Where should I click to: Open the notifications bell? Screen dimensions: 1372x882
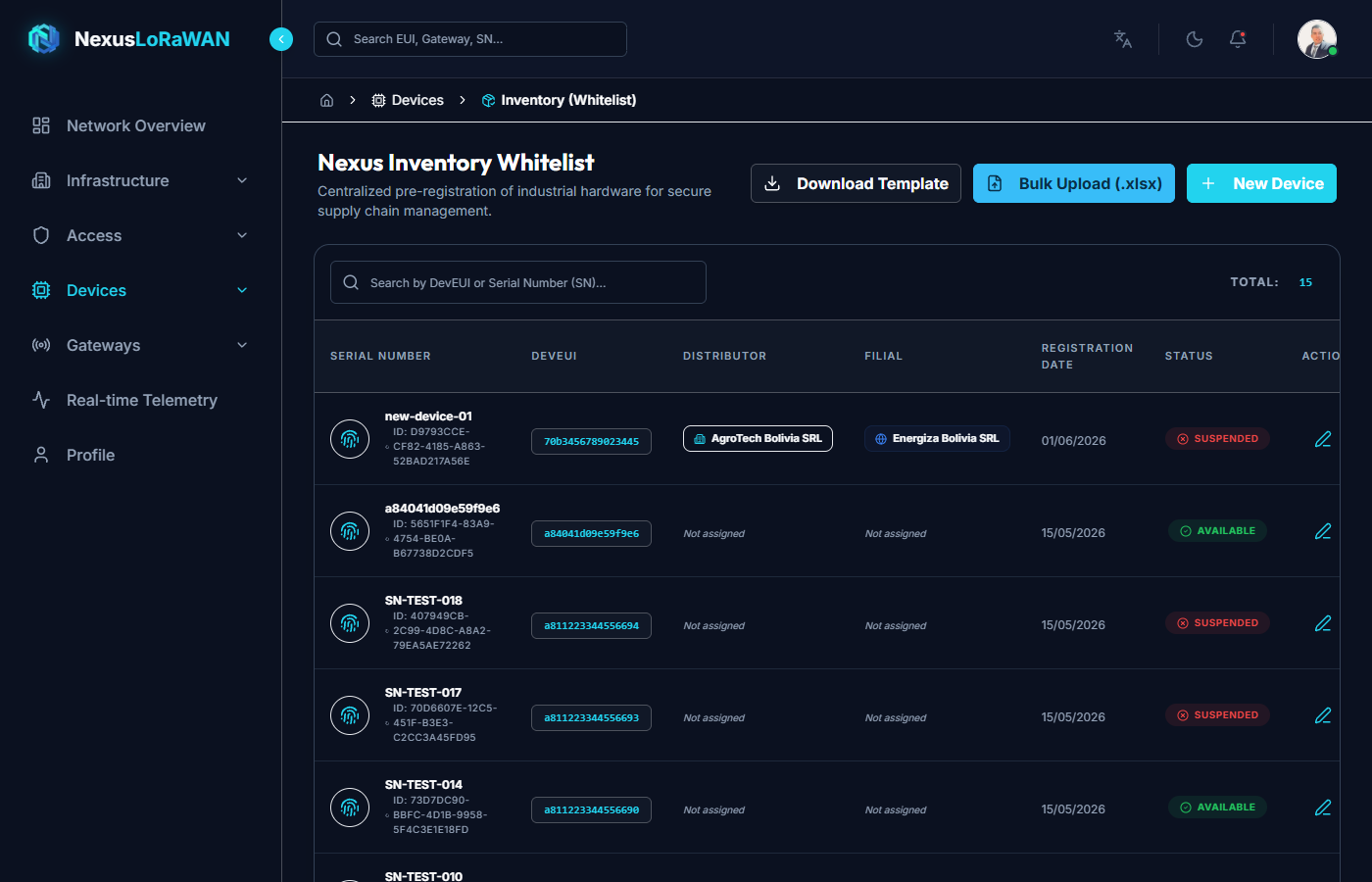[x=1238, y=39]
